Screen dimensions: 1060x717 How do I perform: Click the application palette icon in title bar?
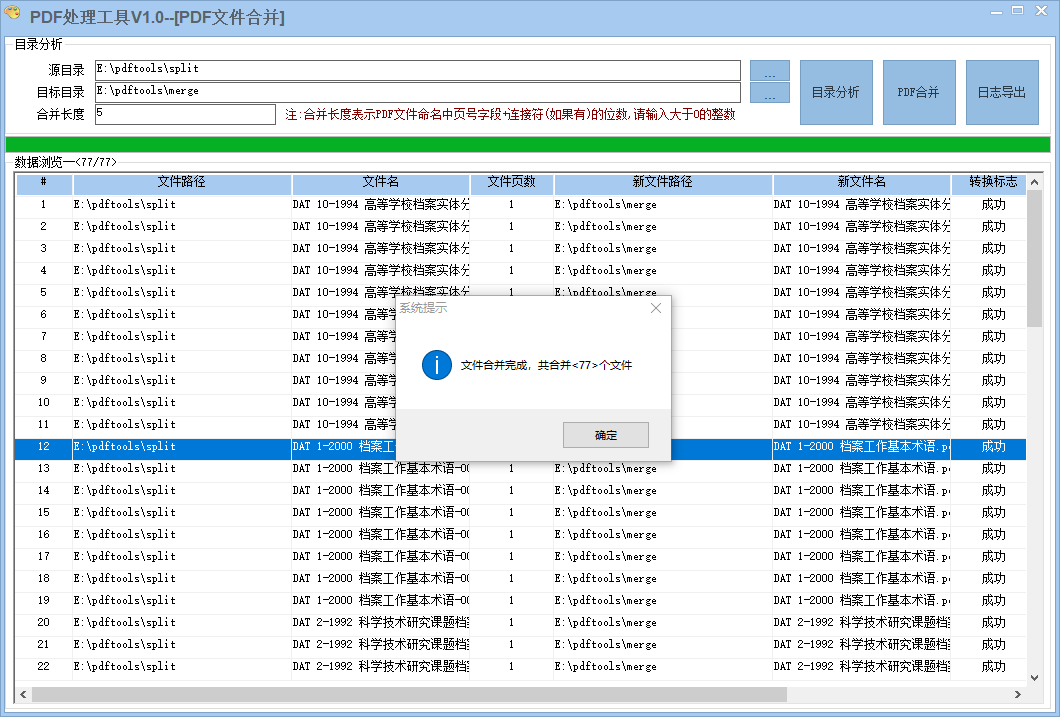tap(13, 12)
